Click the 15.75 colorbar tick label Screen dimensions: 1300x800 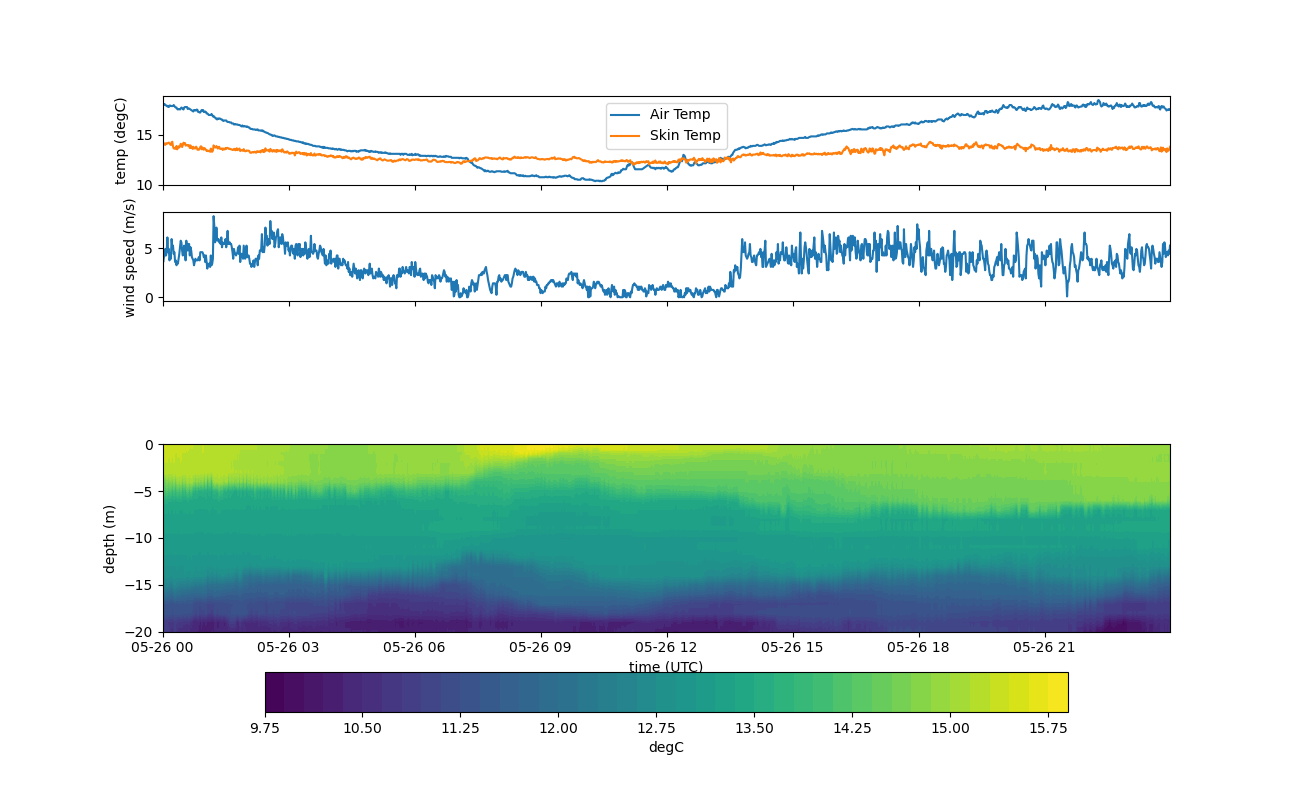click(1048, 728)
